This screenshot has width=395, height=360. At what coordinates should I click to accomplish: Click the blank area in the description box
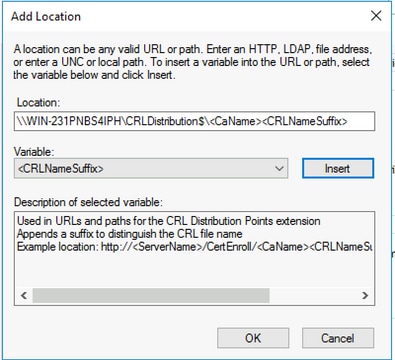(x=194, y=270)
